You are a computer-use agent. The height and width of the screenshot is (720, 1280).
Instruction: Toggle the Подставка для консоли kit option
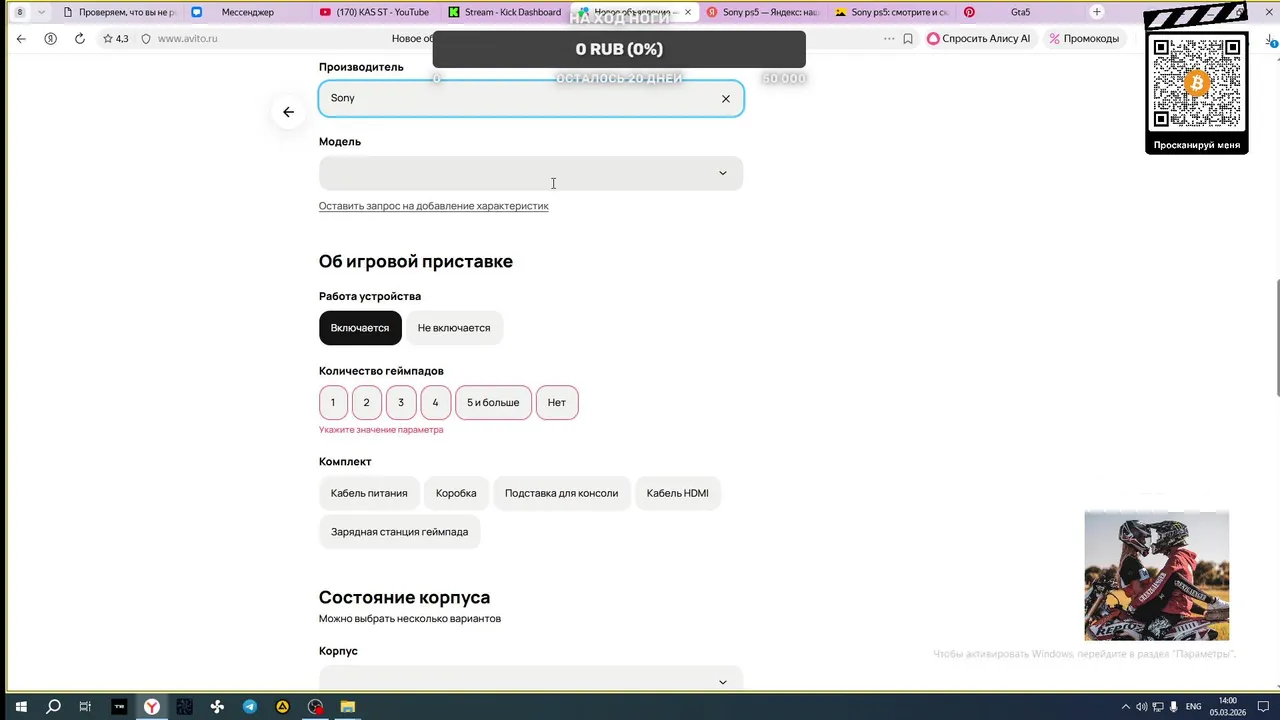pyautogui.click(x=562, y=493)
